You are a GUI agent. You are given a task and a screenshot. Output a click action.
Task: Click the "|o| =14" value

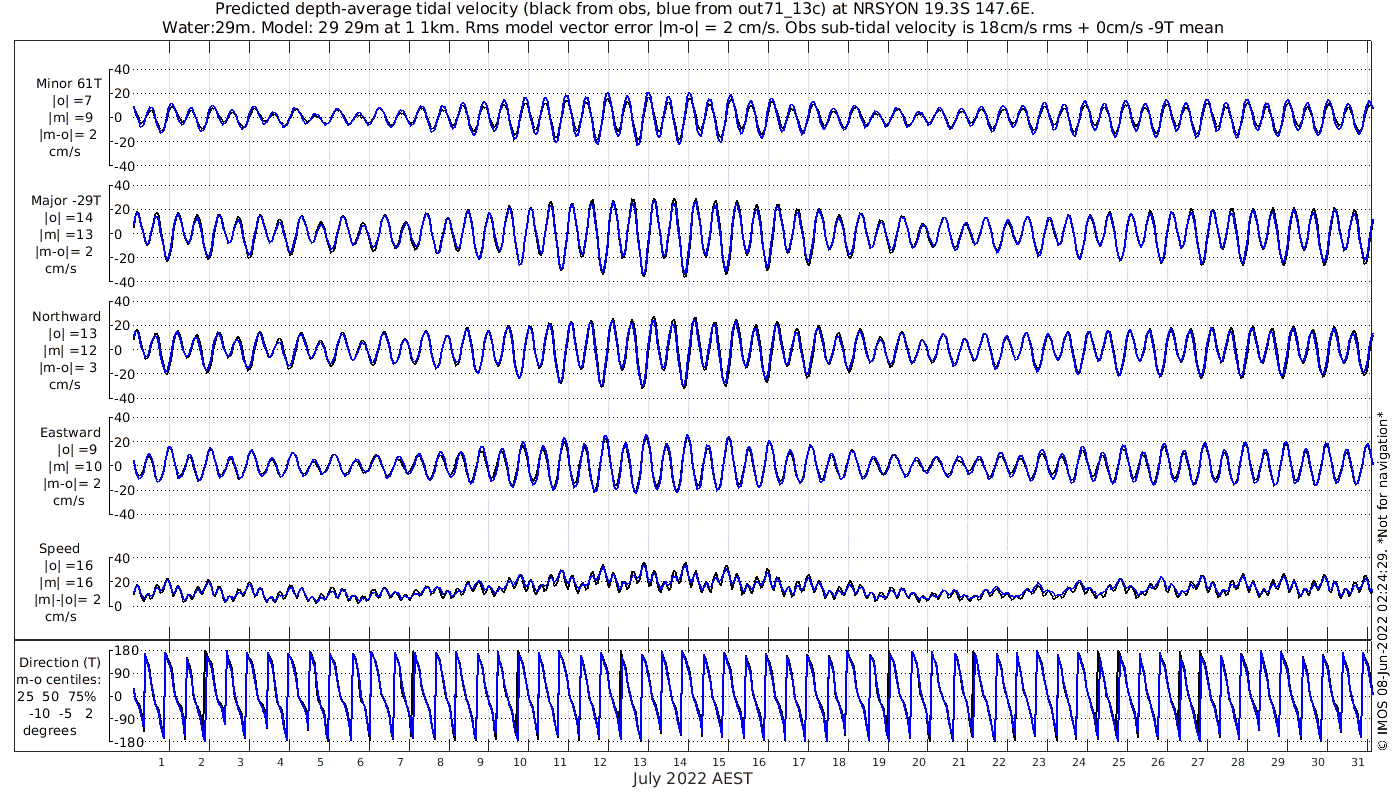tap(68, 217)
